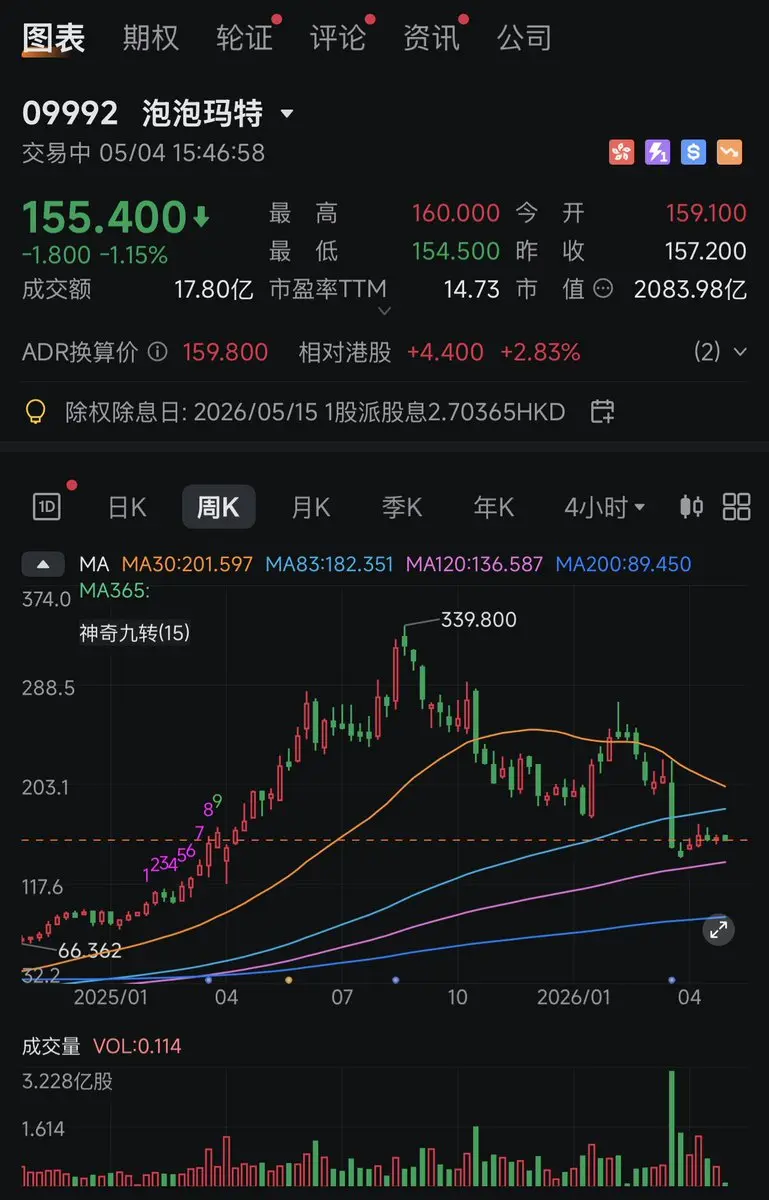Open the 图表 tab
The image size is (769, 1200).
tap(54, 38)
